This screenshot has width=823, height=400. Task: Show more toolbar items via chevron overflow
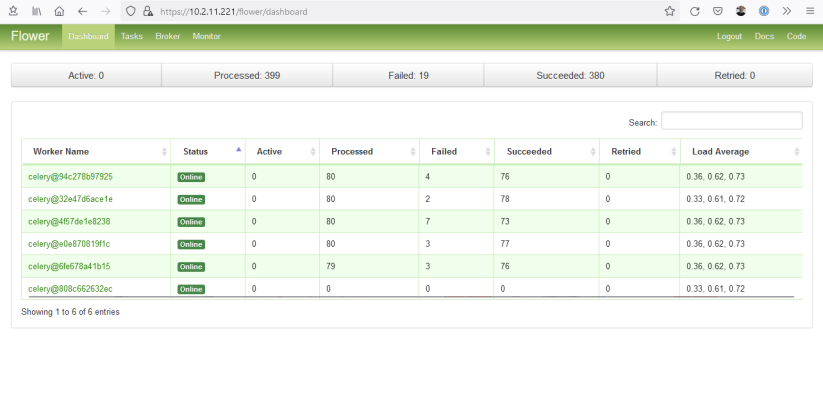tap(786, 11)
